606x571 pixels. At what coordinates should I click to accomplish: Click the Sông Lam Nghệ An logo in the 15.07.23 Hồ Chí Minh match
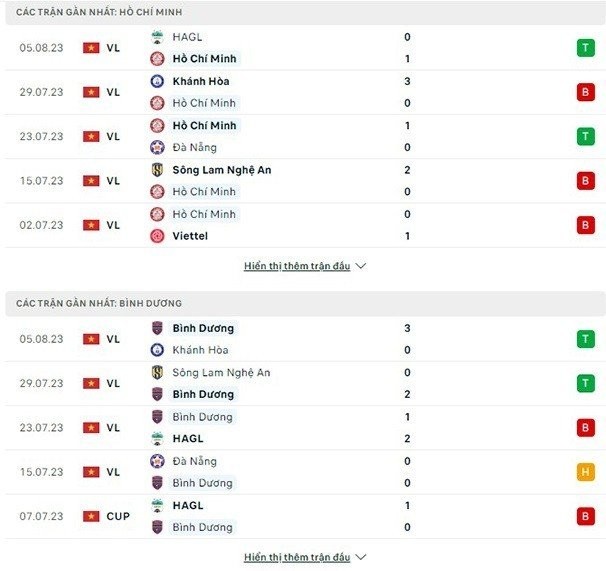pos(157,170)
